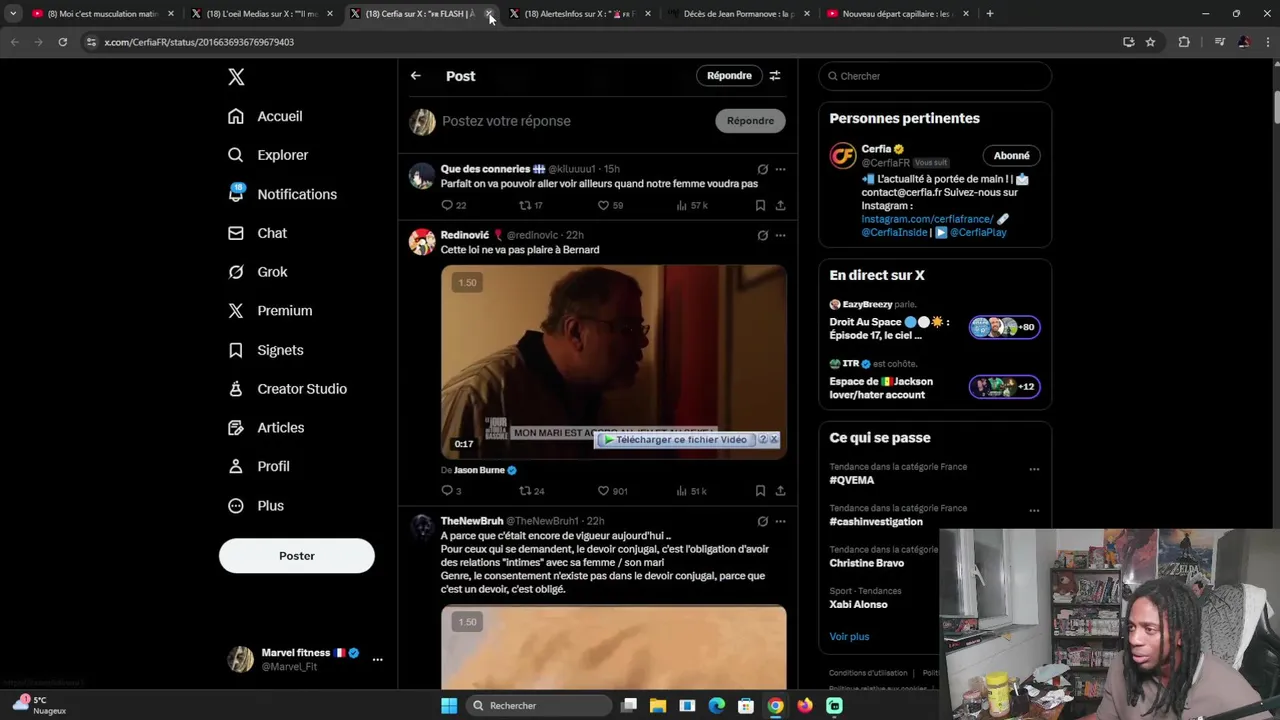
Task: View stats of Redinović post 51 k
Action: [692, 491]
